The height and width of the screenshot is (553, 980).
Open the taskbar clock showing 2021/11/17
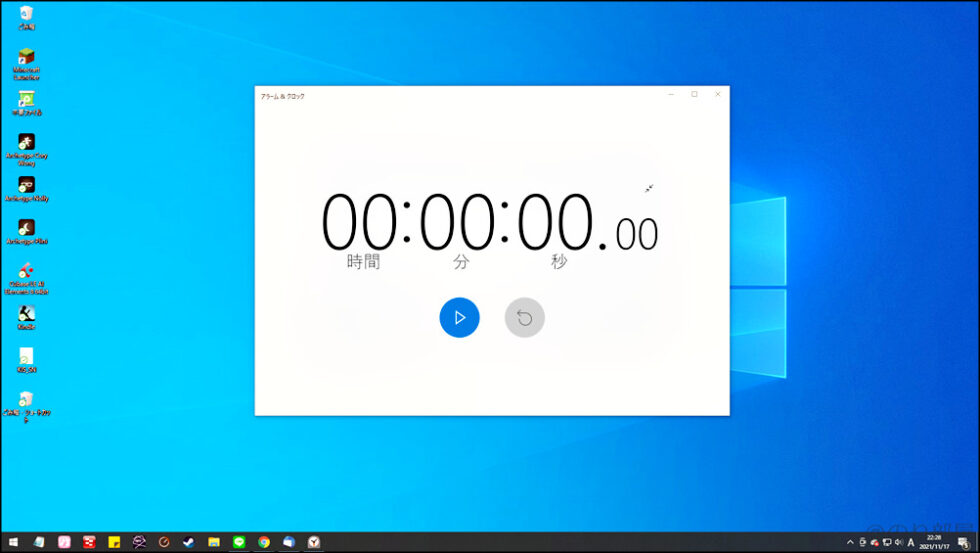click(x=934, y=542)
